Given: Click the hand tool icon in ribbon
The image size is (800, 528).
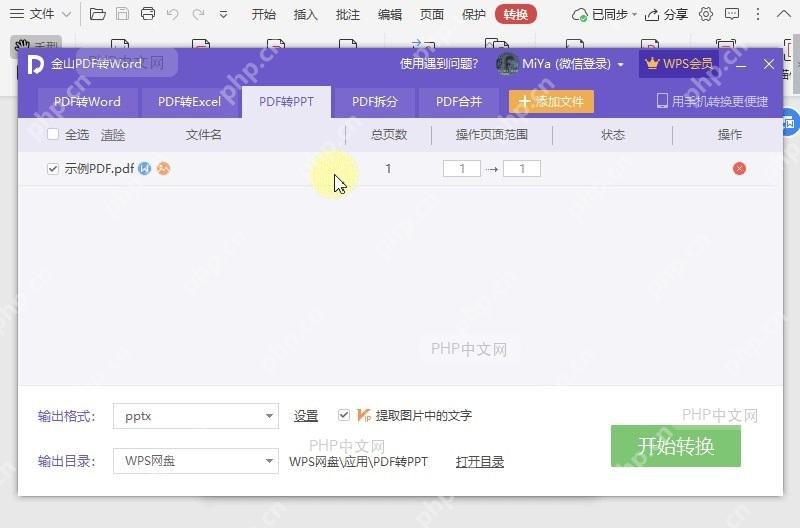Looking at the screenshot, I should (22, 46).
